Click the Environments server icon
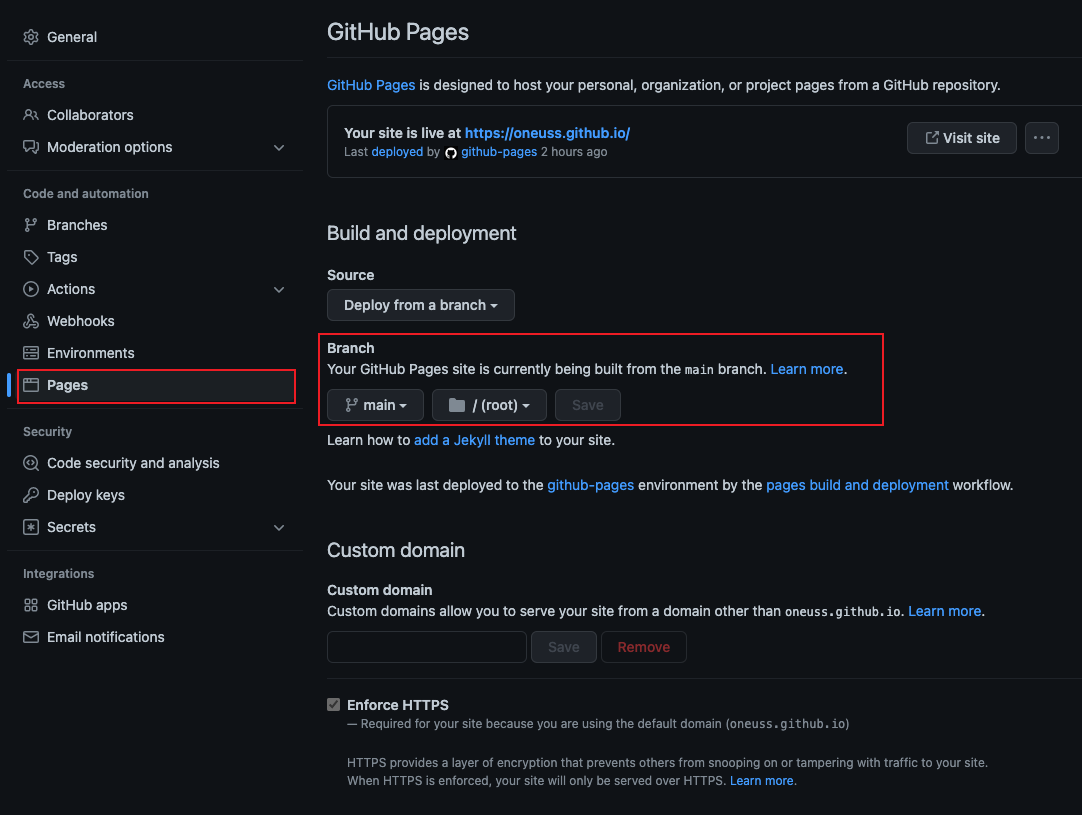 coord(30,353)
